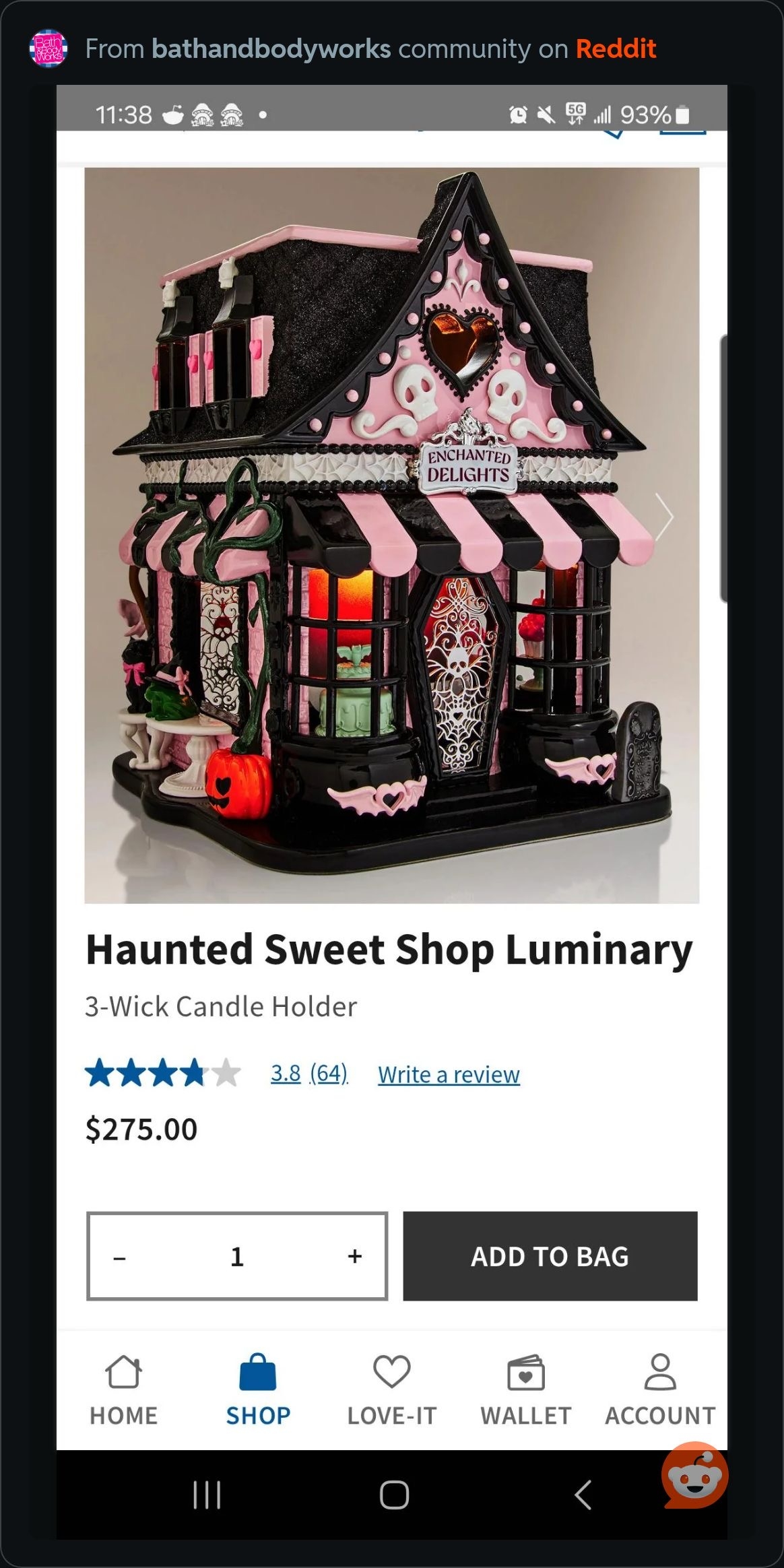Decrease quantity with minus button
This screenshot has height=1568, width=784.
[x=120, y=1257]
